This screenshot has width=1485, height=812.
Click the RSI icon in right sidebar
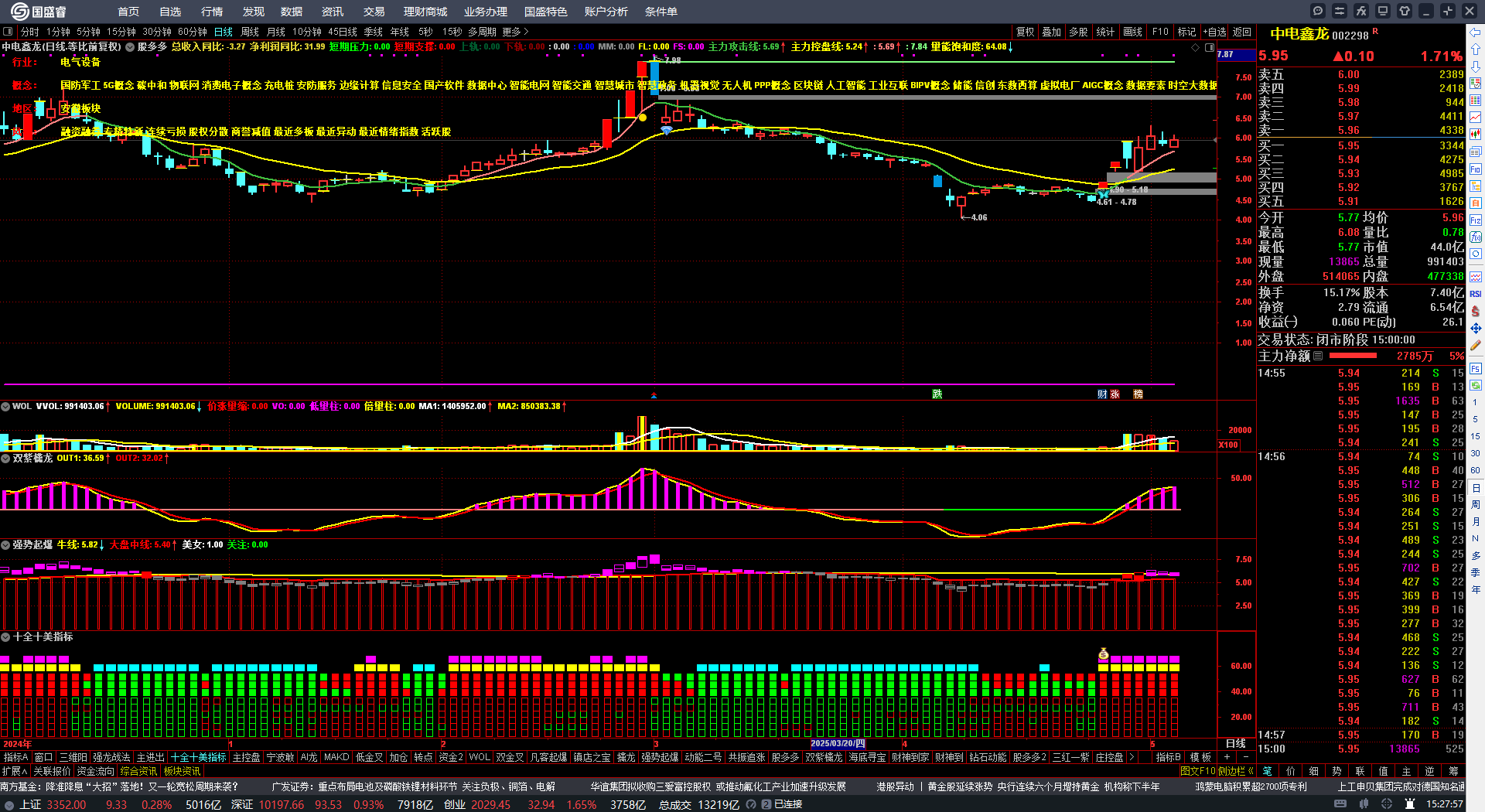click(1476, 294)
